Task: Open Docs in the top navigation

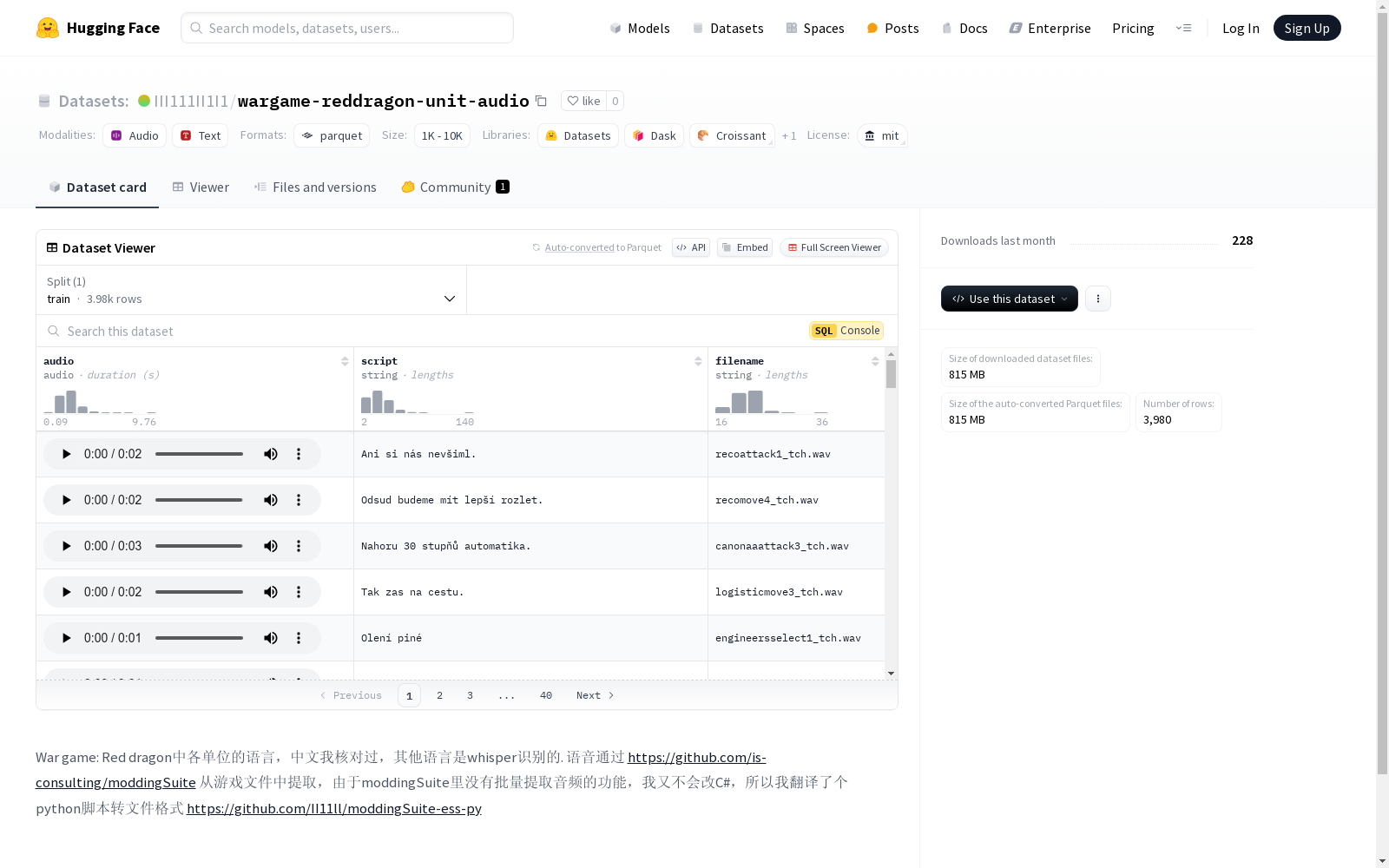Action: click(x=964, y=28)
